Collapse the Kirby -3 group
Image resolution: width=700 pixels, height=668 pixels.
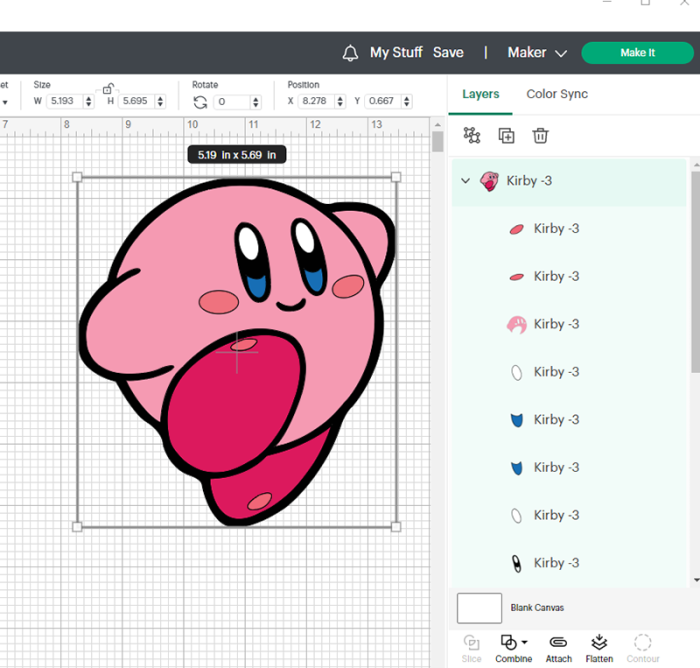coord(465,181)
